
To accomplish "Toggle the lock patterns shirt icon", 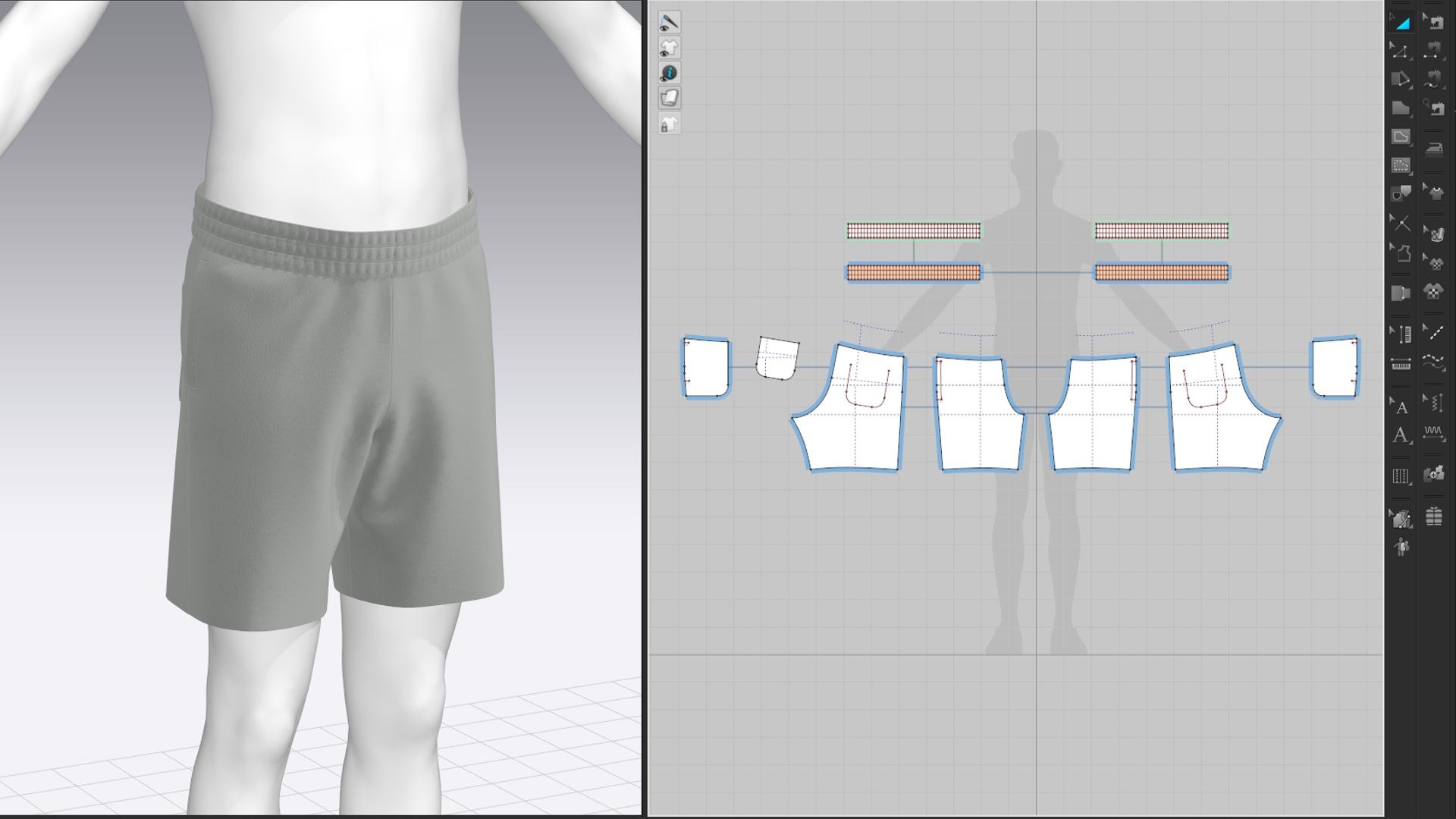I will click(669, 124).
